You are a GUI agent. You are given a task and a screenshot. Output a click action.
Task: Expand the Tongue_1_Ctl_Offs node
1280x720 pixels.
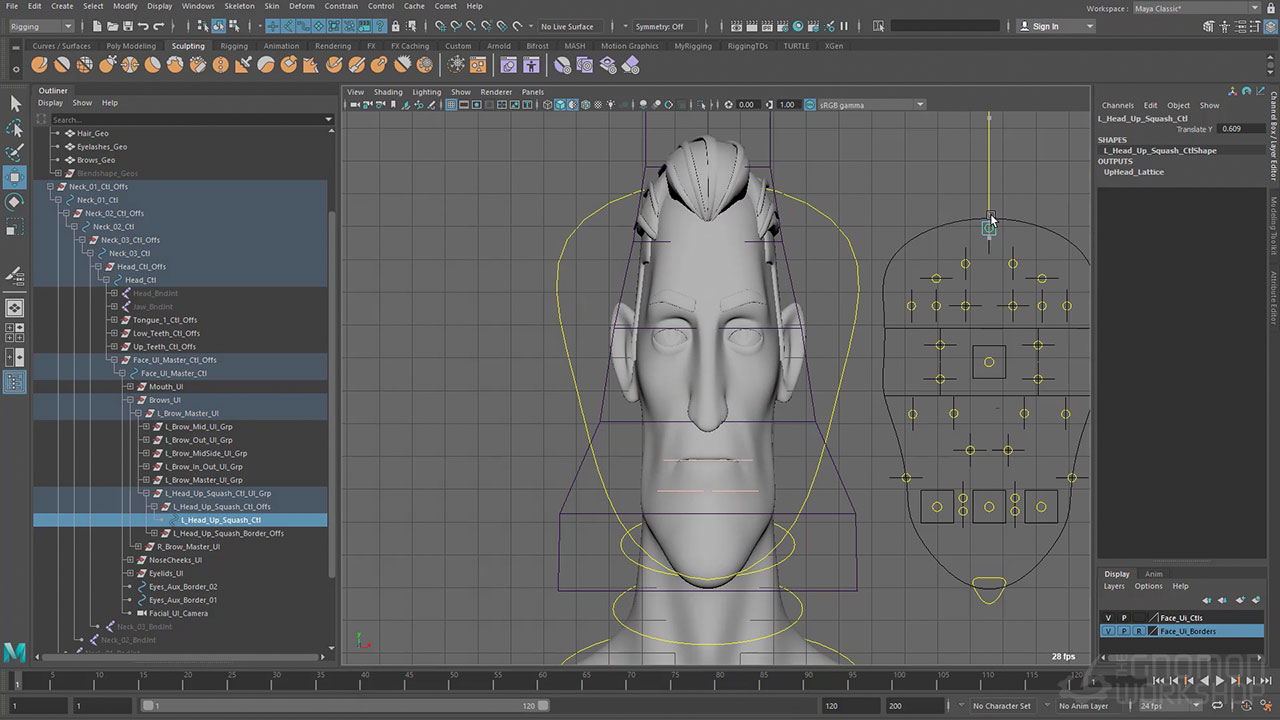pyautogui.click(x=114, y=320)
